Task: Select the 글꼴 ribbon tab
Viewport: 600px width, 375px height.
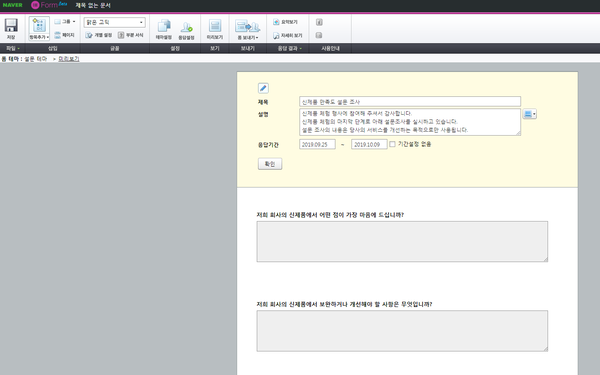Action: point(115,48)
